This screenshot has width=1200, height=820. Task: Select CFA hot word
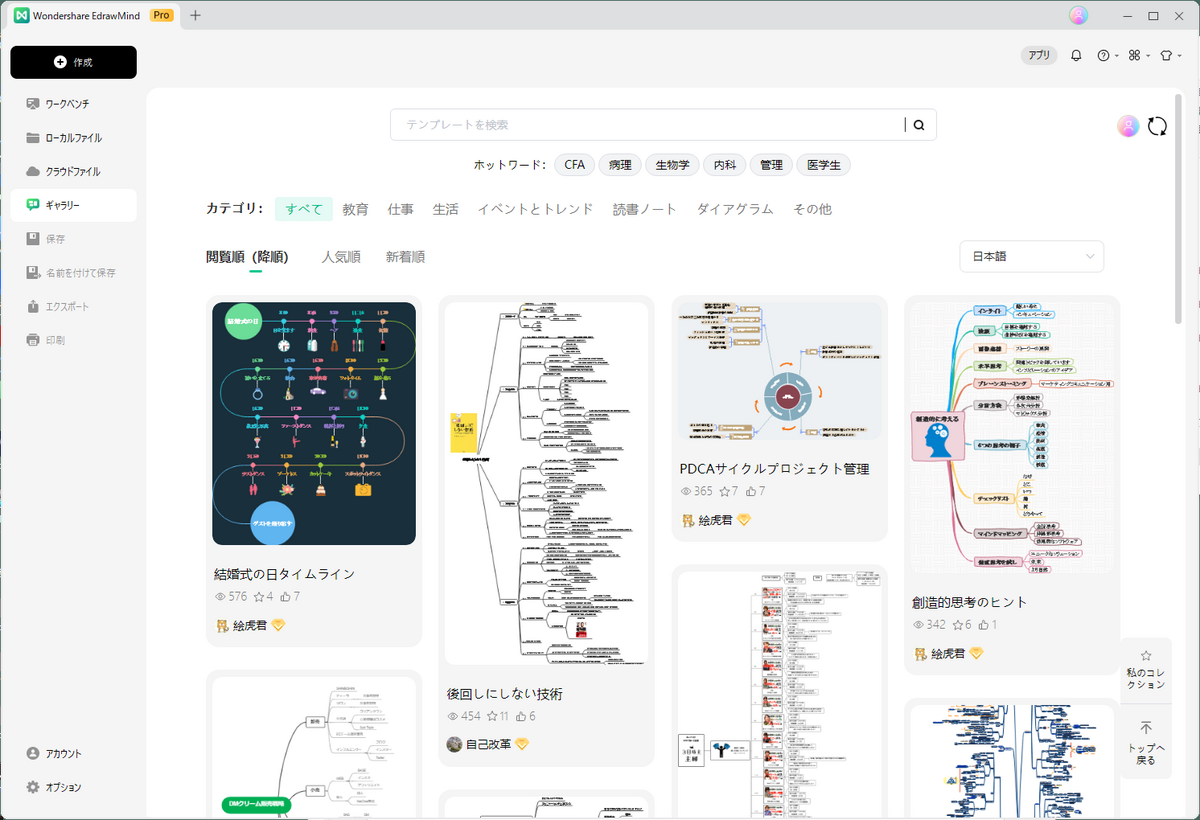[574, 165]
